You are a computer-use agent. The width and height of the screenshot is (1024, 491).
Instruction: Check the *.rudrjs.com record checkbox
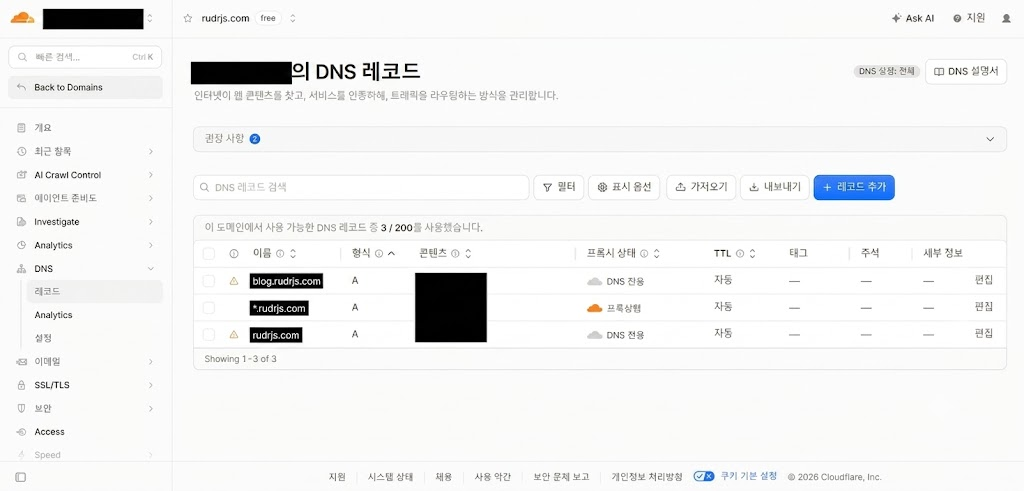point(208,308)
